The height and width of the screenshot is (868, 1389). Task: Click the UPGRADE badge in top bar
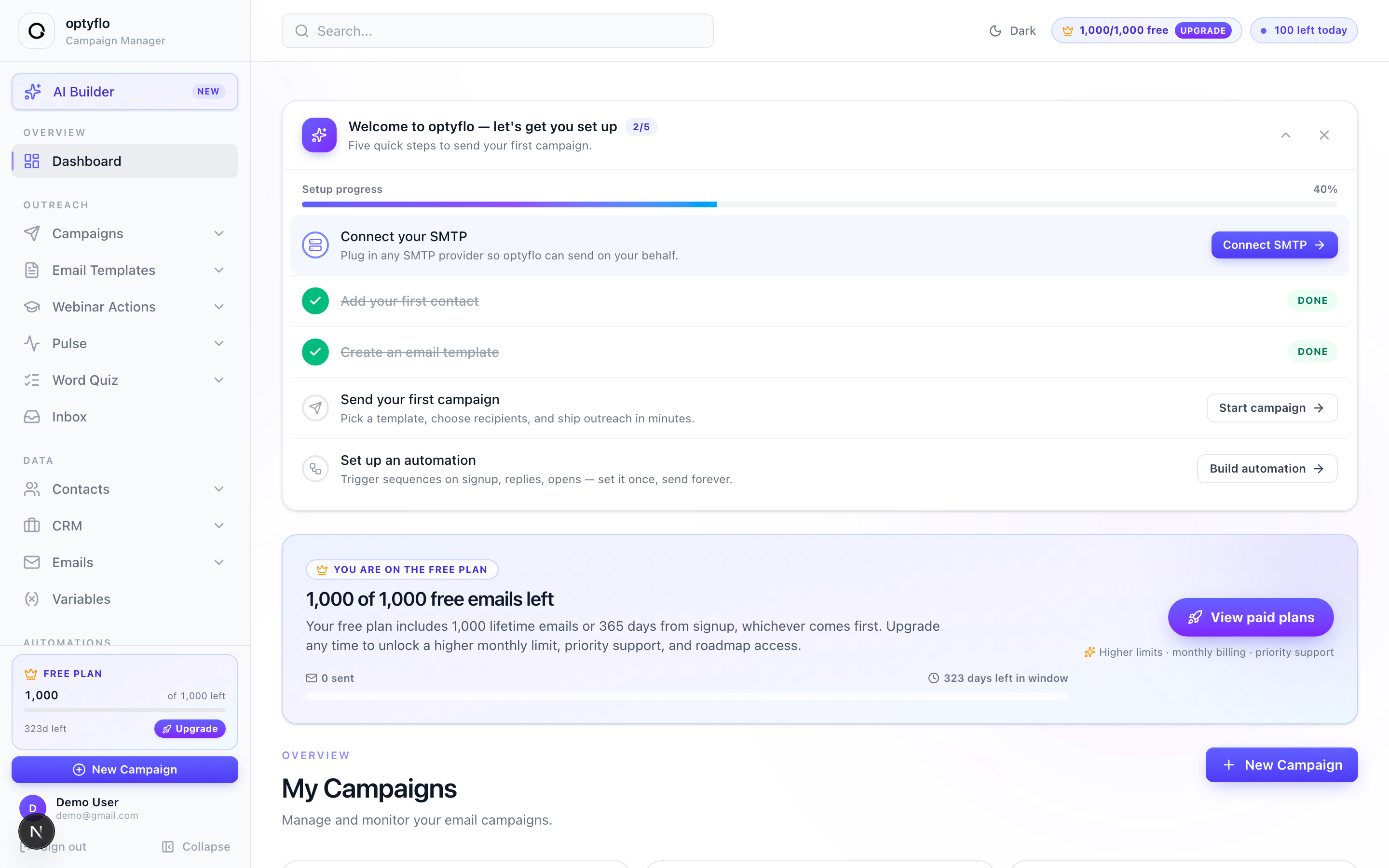point(1203,30)
